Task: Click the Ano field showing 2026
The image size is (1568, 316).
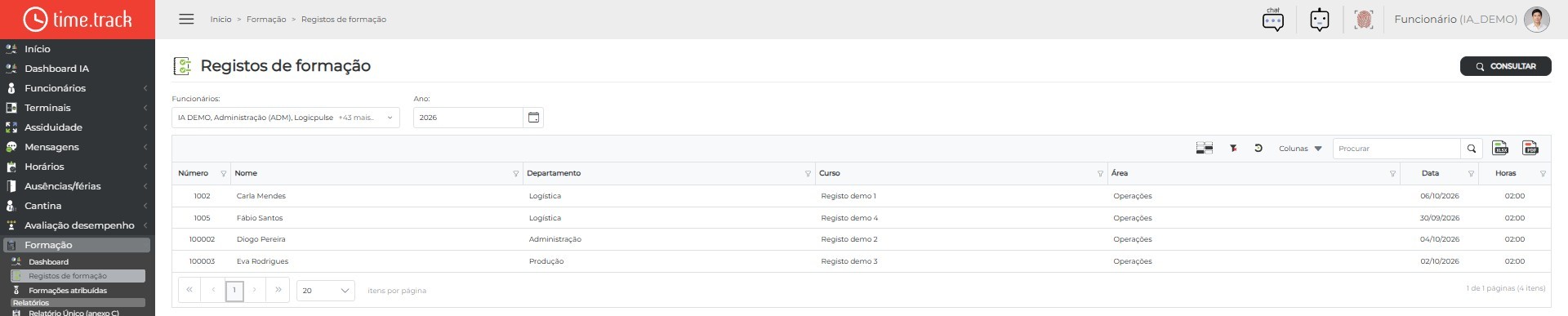Action: [x=469, y=118]
